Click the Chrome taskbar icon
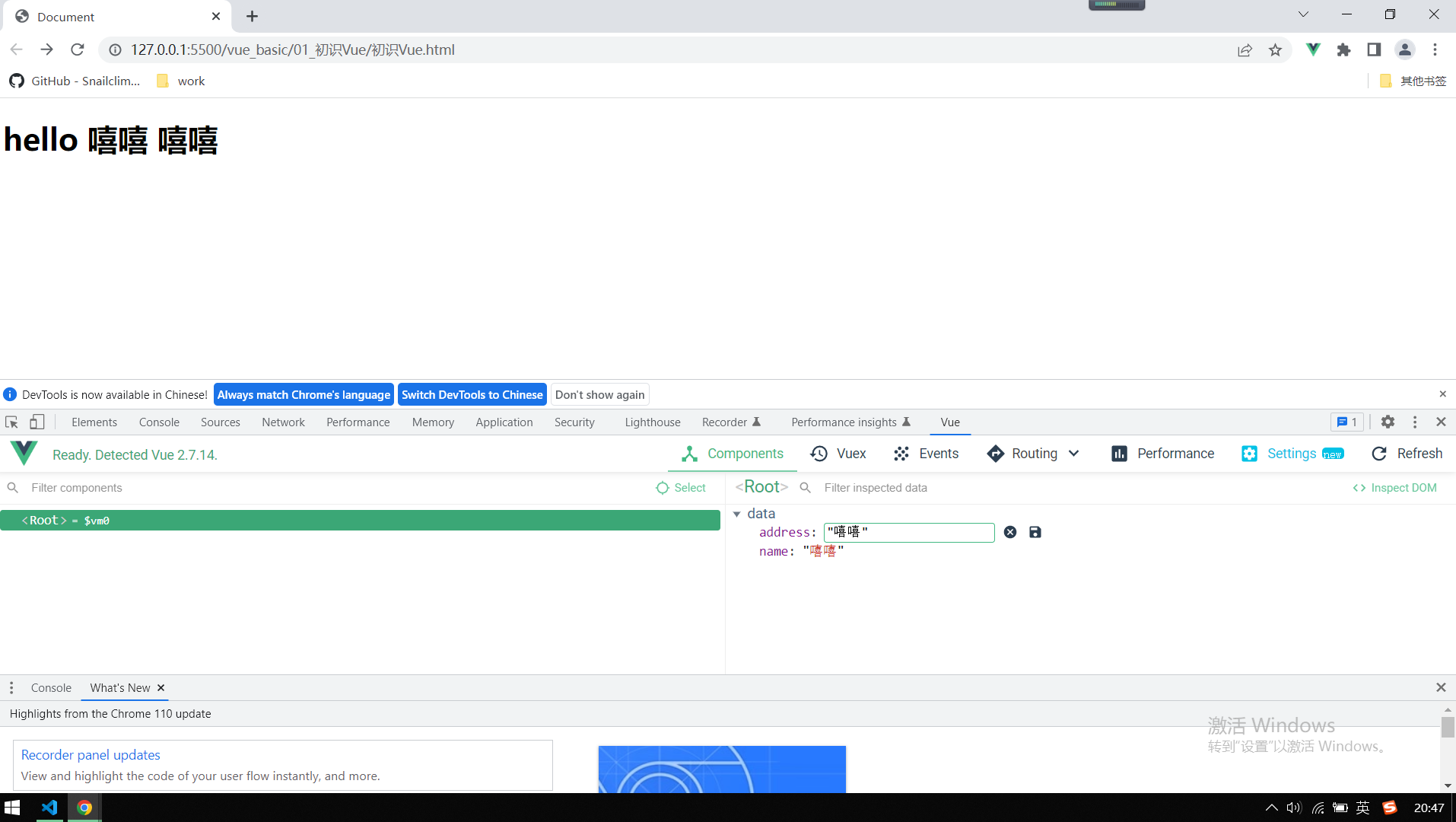Viewport: 1456px width, 822px height. click(x=84, y=808)
